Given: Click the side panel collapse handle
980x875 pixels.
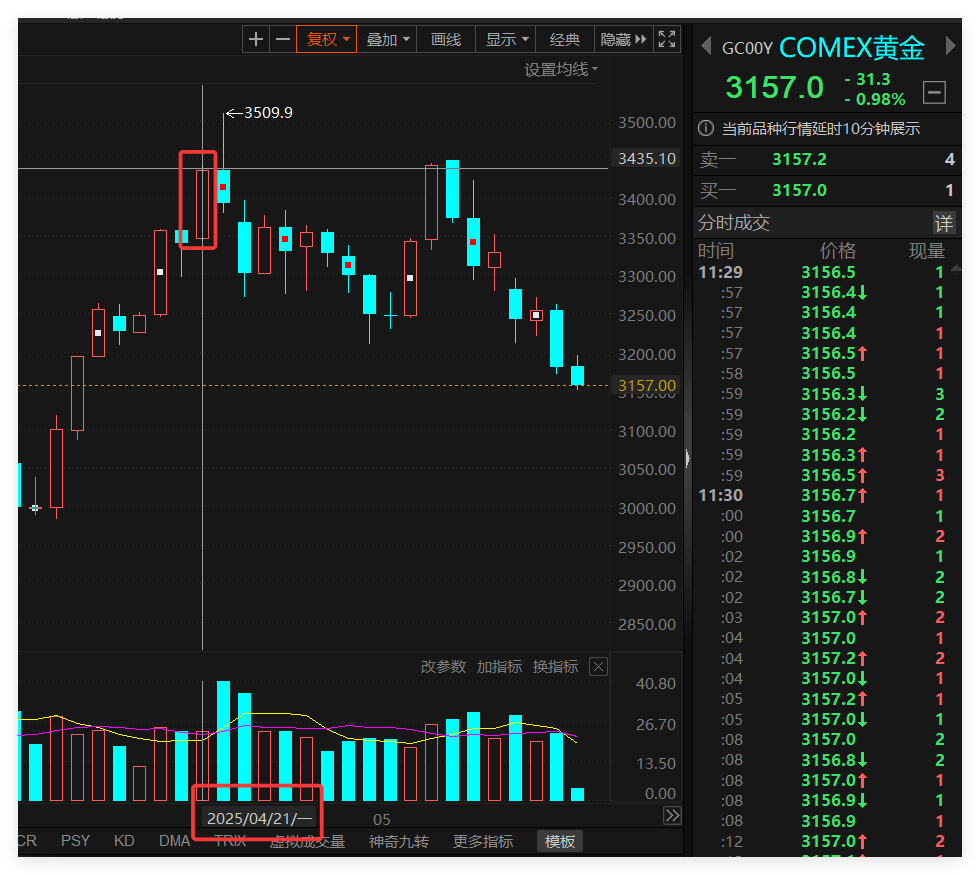Looking at the screenshot, I should (688, 459).
